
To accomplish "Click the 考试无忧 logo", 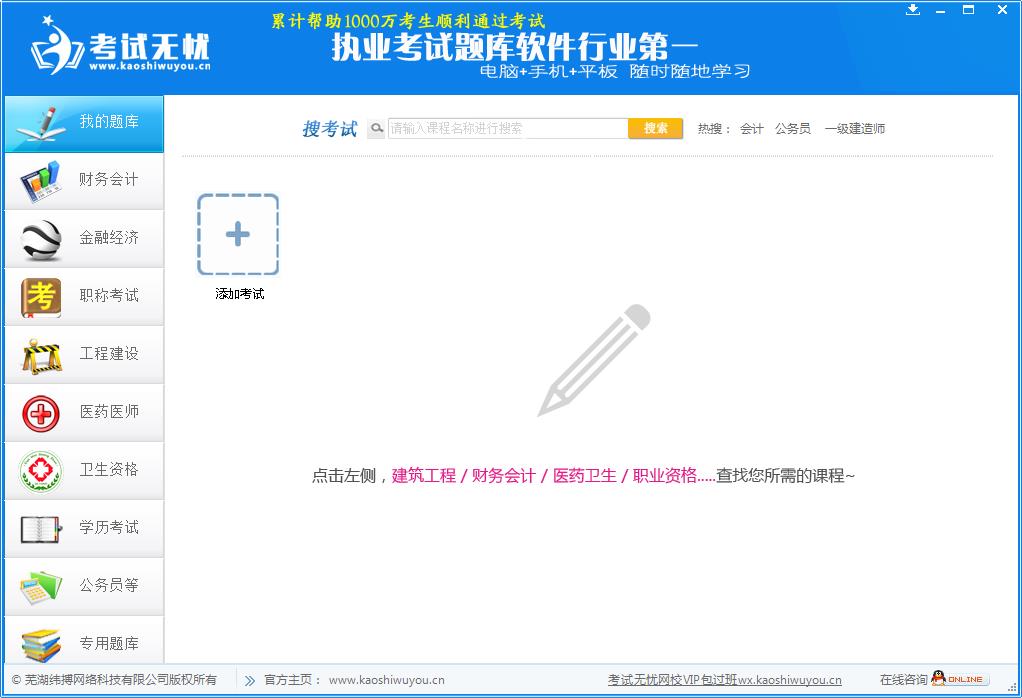I will 121,47.
